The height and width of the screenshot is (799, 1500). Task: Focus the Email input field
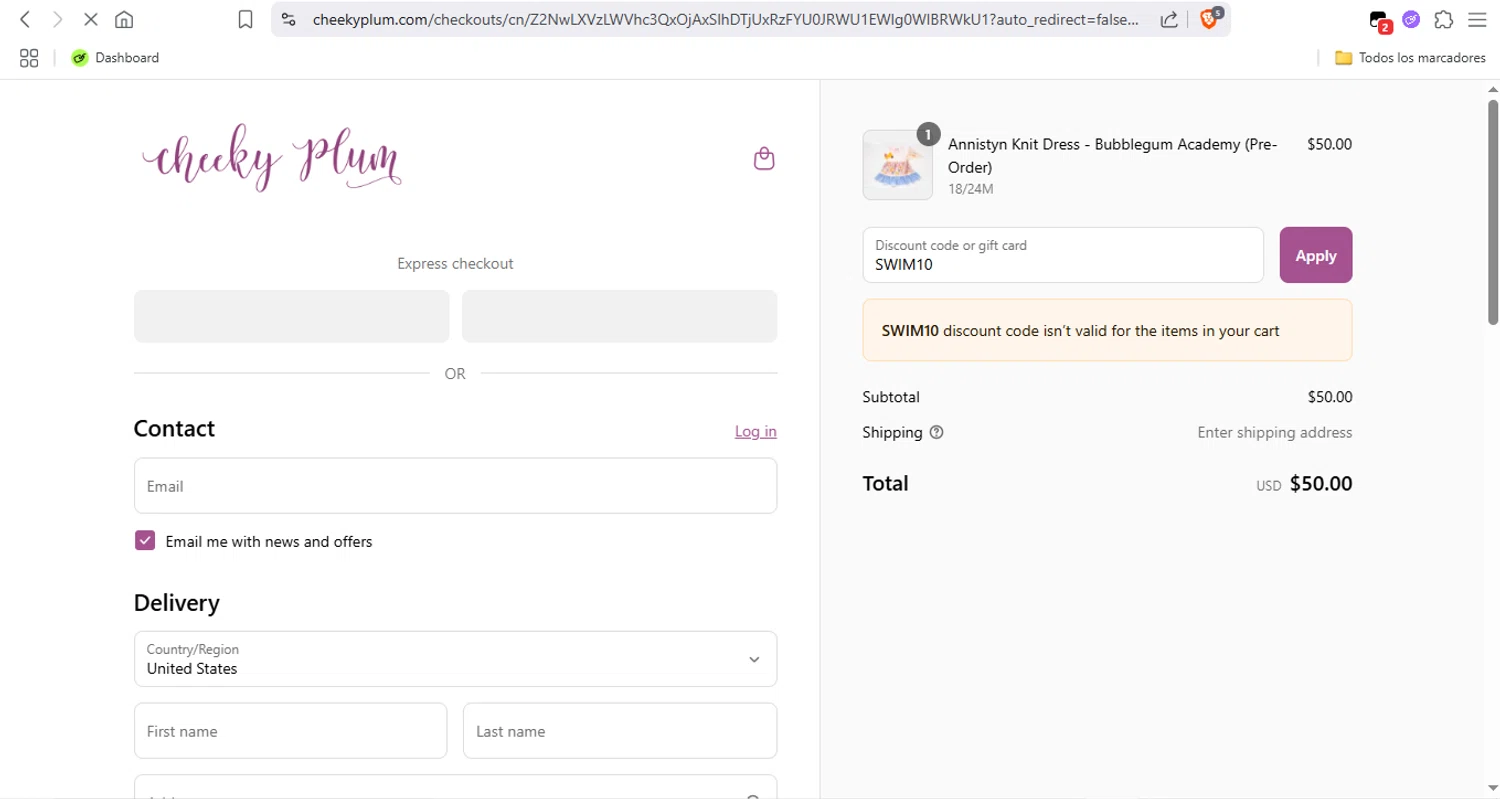coord(455,486)
